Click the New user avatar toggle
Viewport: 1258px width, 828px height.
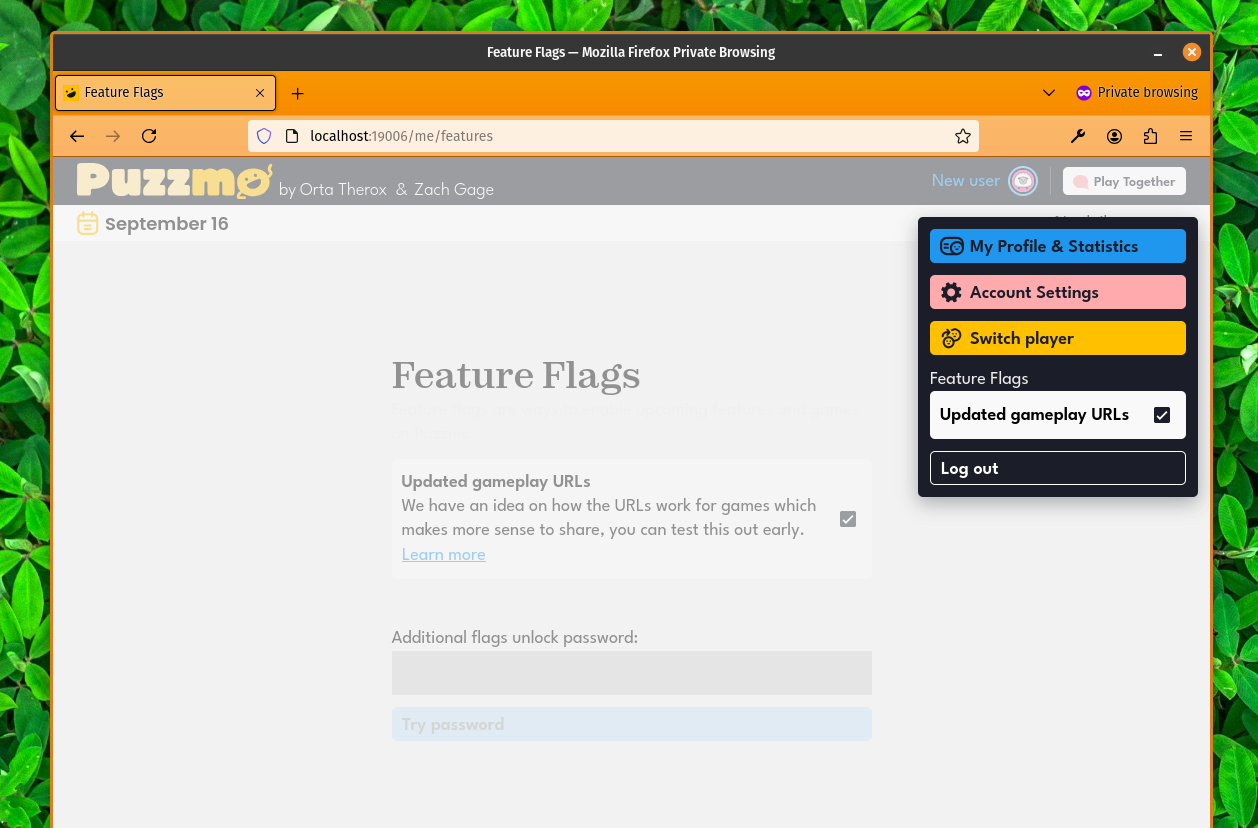(1022, 181)
